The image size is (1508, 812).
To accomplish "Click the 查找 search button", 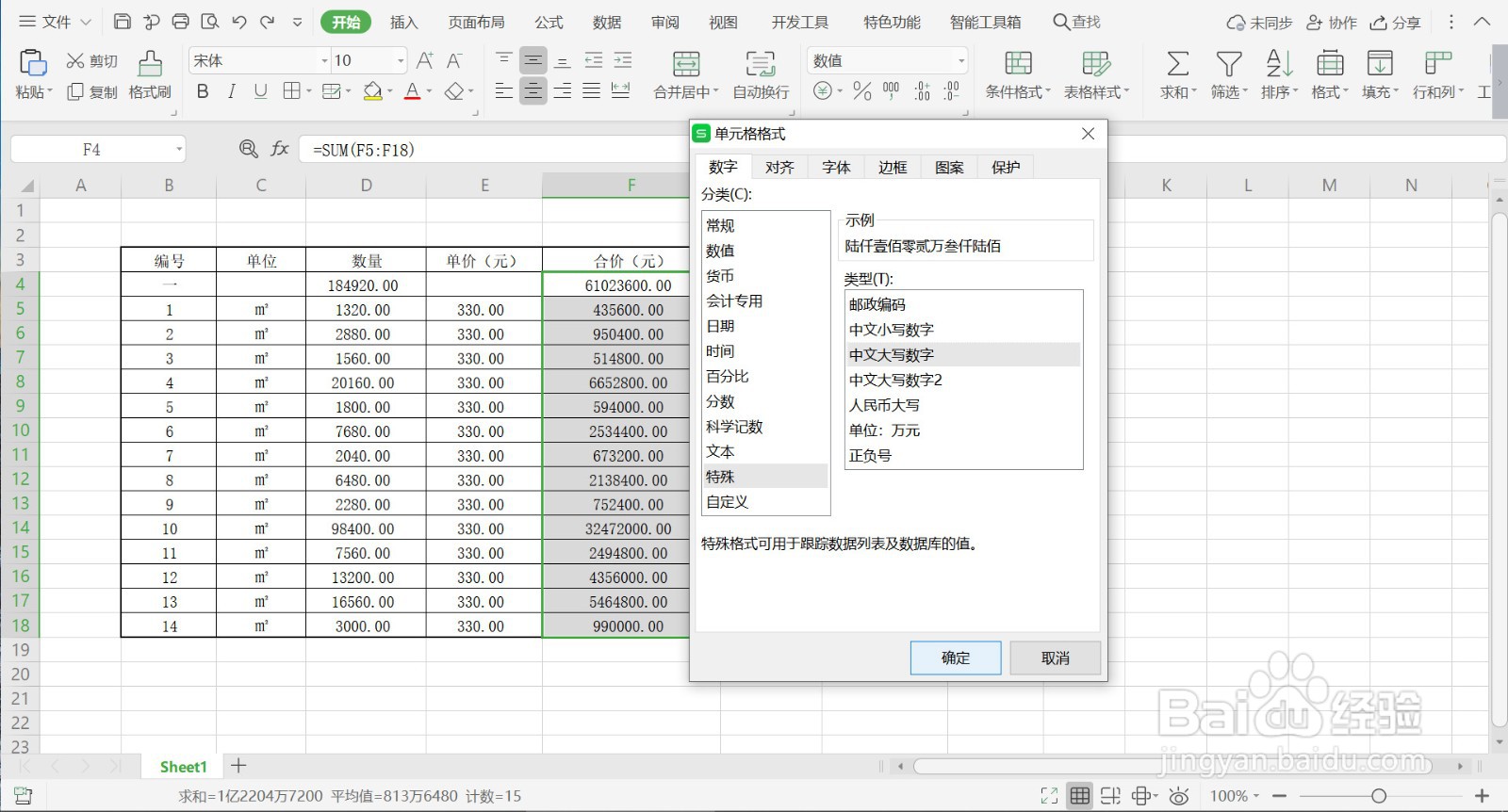I will click(x=1076, y=22).
